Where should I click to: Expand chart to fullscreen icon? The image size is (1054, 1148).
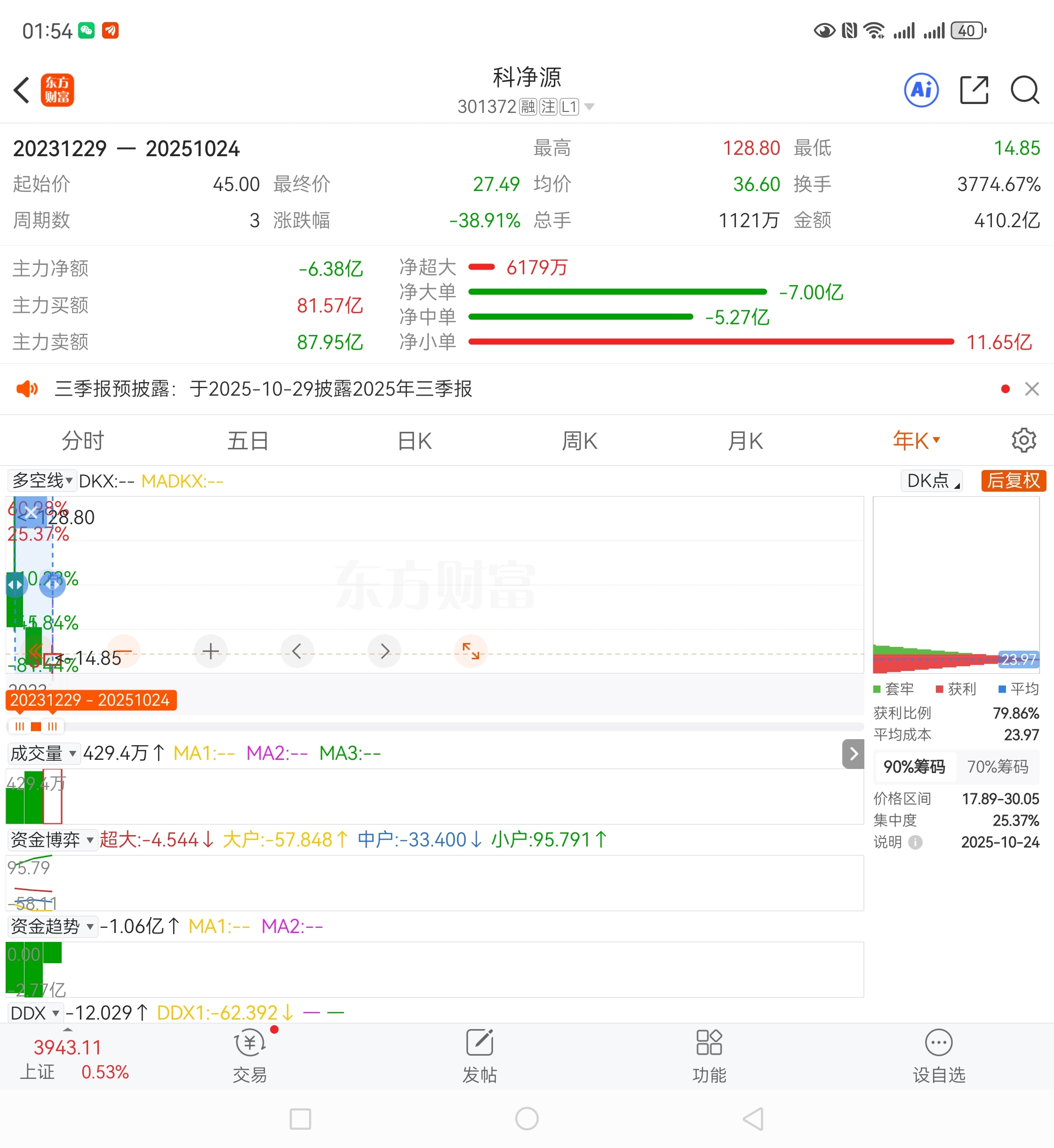[x=471, y=651]
